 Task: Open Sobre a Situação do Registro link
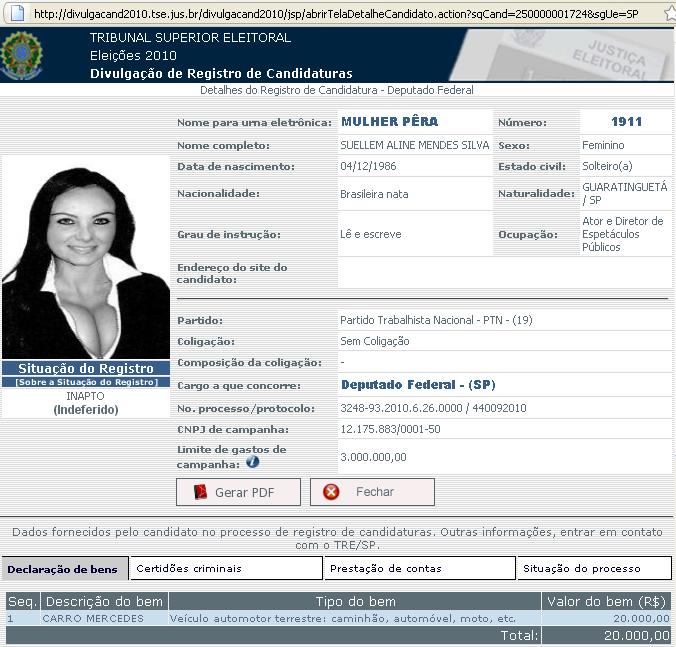coord(87,382)
